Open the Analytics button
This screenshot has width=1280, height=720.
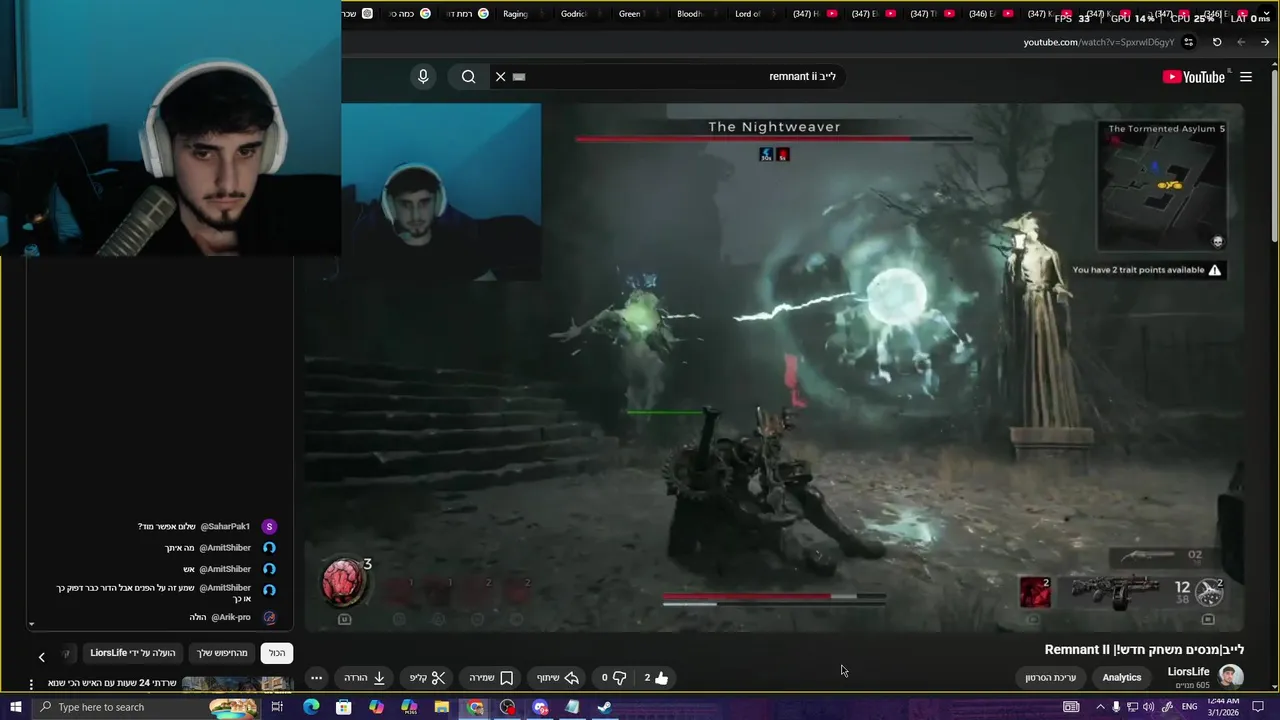point(1121,677)
